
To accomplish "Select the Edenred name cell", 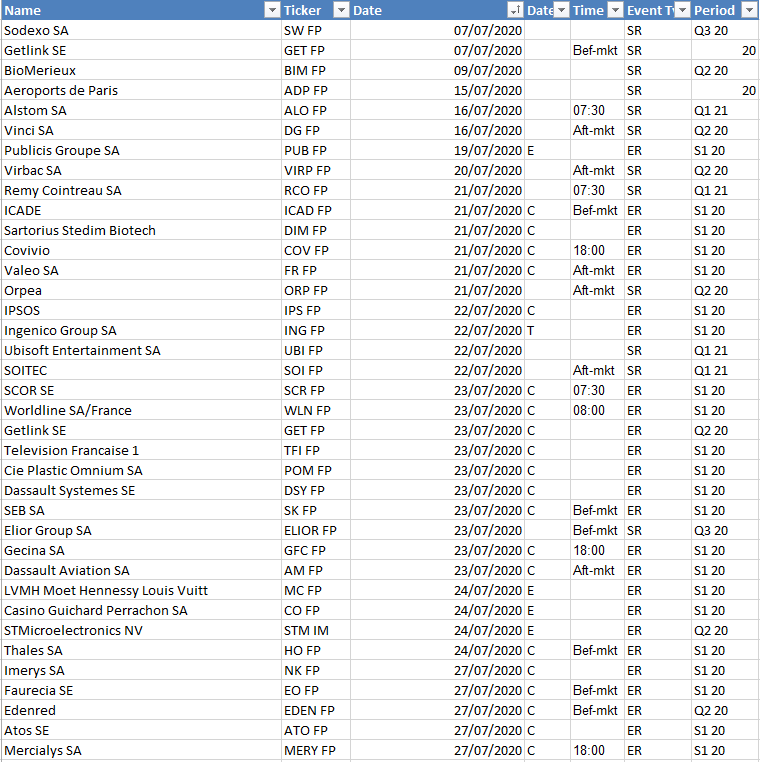I will pyautogui.click(x=141, y=710).
